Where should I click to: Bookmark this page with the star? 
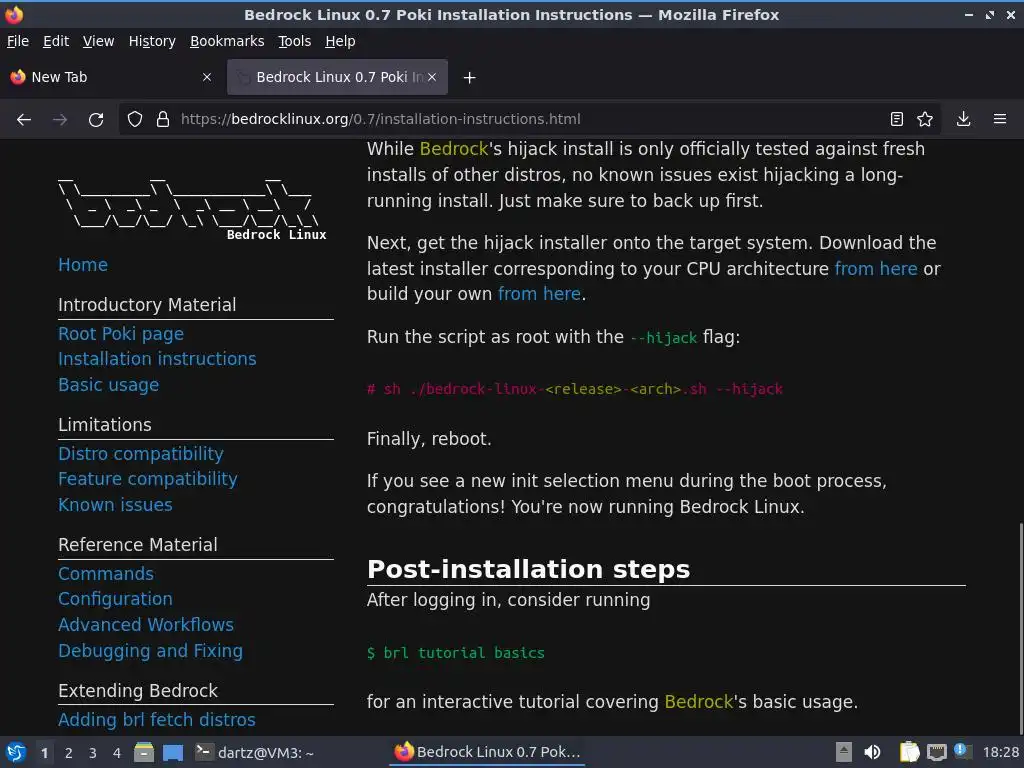click(925, 120)
